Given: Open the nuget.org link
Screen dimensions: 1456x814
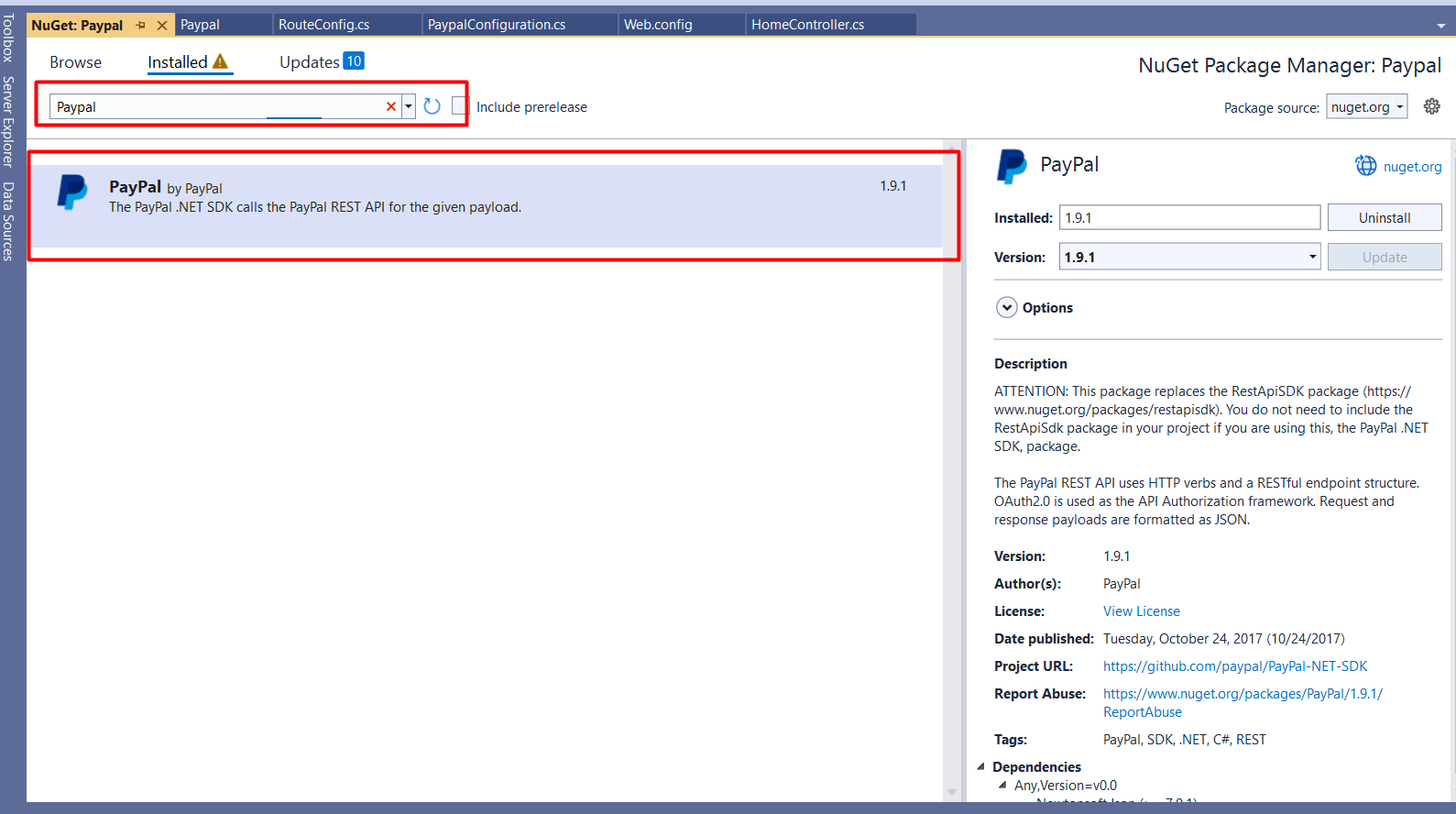Looking at the screenshot, I should coord(1412,167).
